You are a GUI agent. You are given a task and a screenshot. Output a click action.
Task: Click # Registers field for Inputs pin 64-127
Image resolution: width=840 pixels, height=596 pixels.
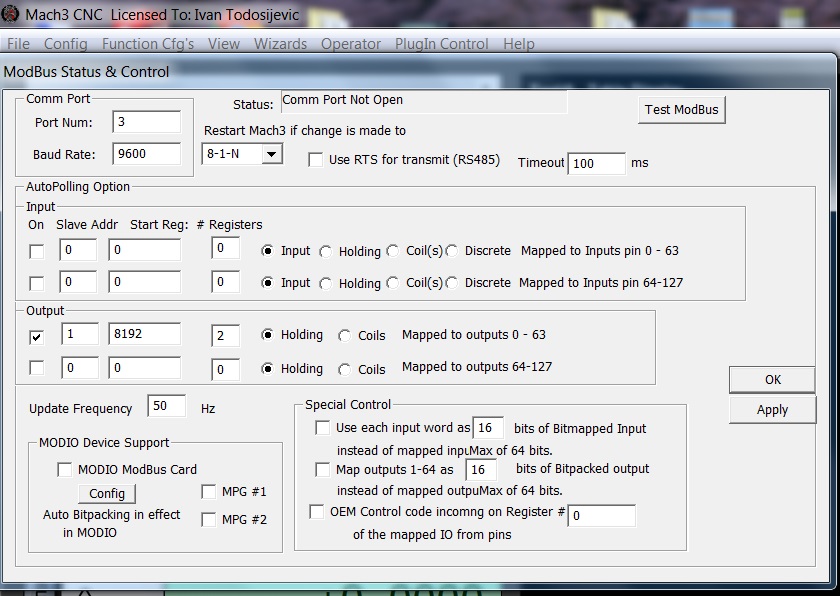click(x=226, y=282)
